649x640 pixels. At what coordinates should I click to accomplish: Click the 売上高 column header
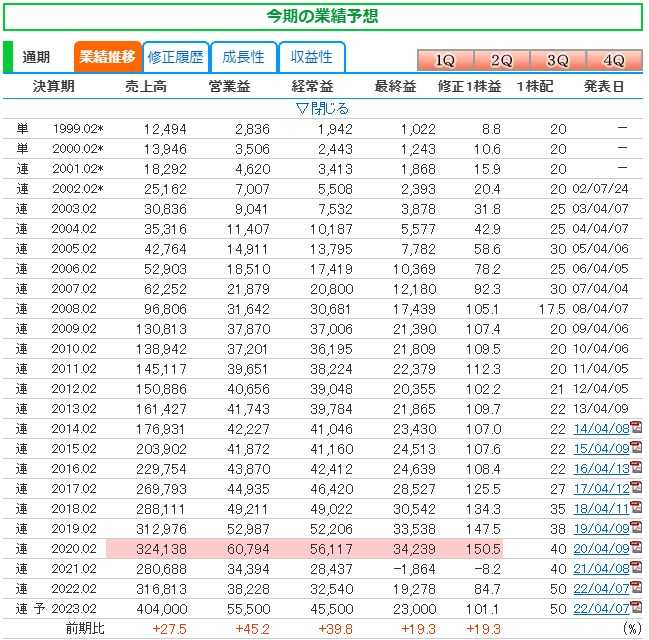[x=146, y=86]
